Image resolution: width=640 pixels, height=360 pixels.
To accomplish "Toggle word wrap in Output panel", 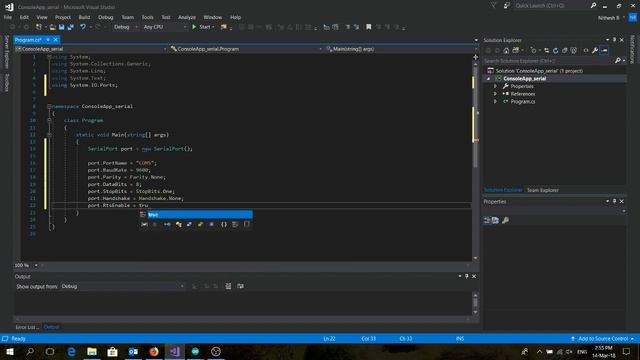I will coord(240,287).
